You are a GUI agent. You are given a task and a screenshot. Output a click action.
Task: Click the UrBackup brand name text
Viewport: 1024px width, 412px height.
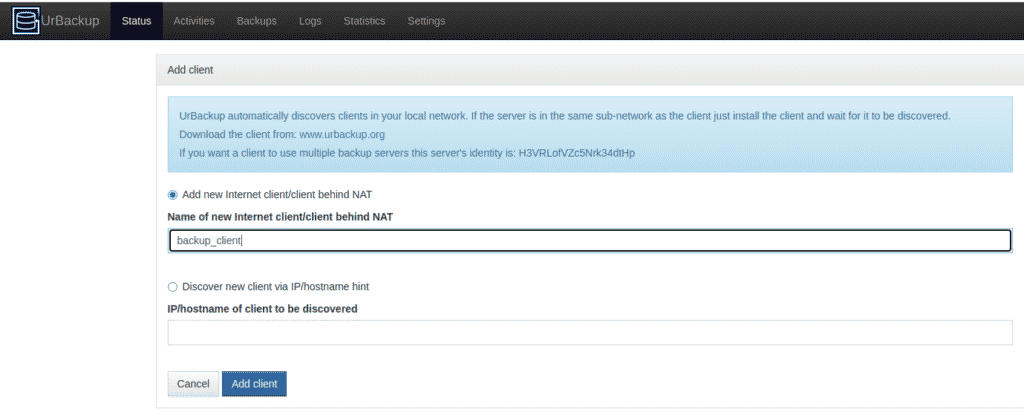[x=69, y=21]
